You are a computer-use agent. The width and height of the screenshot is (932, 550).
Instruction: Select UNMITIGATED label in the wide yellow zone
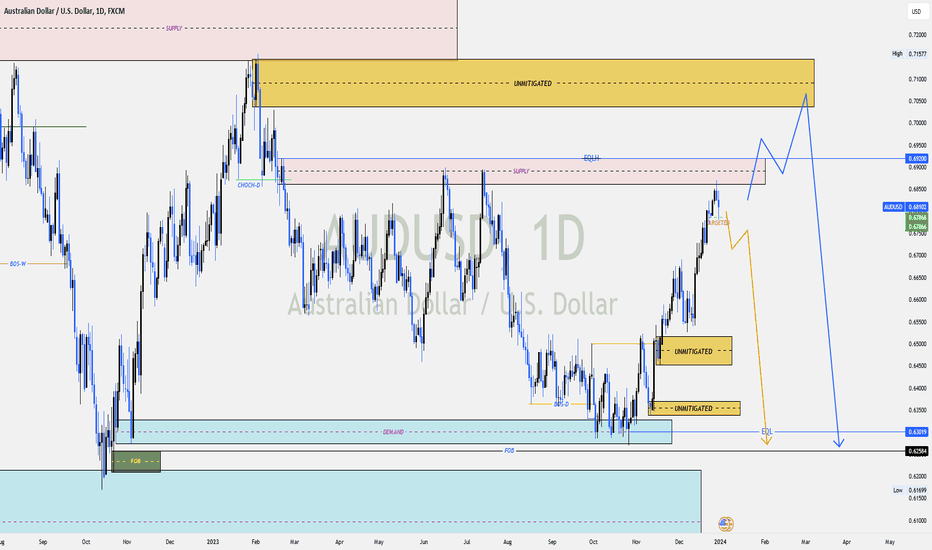533,83
